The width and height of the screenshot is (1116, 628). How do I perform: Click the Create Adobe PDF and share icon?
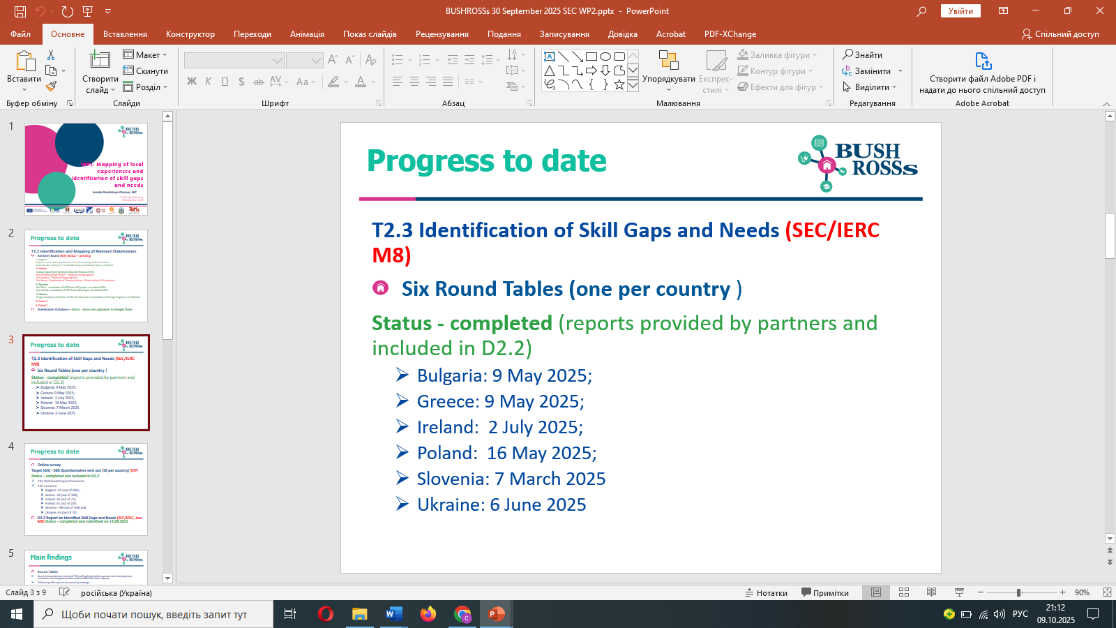(x=982, y=61)
